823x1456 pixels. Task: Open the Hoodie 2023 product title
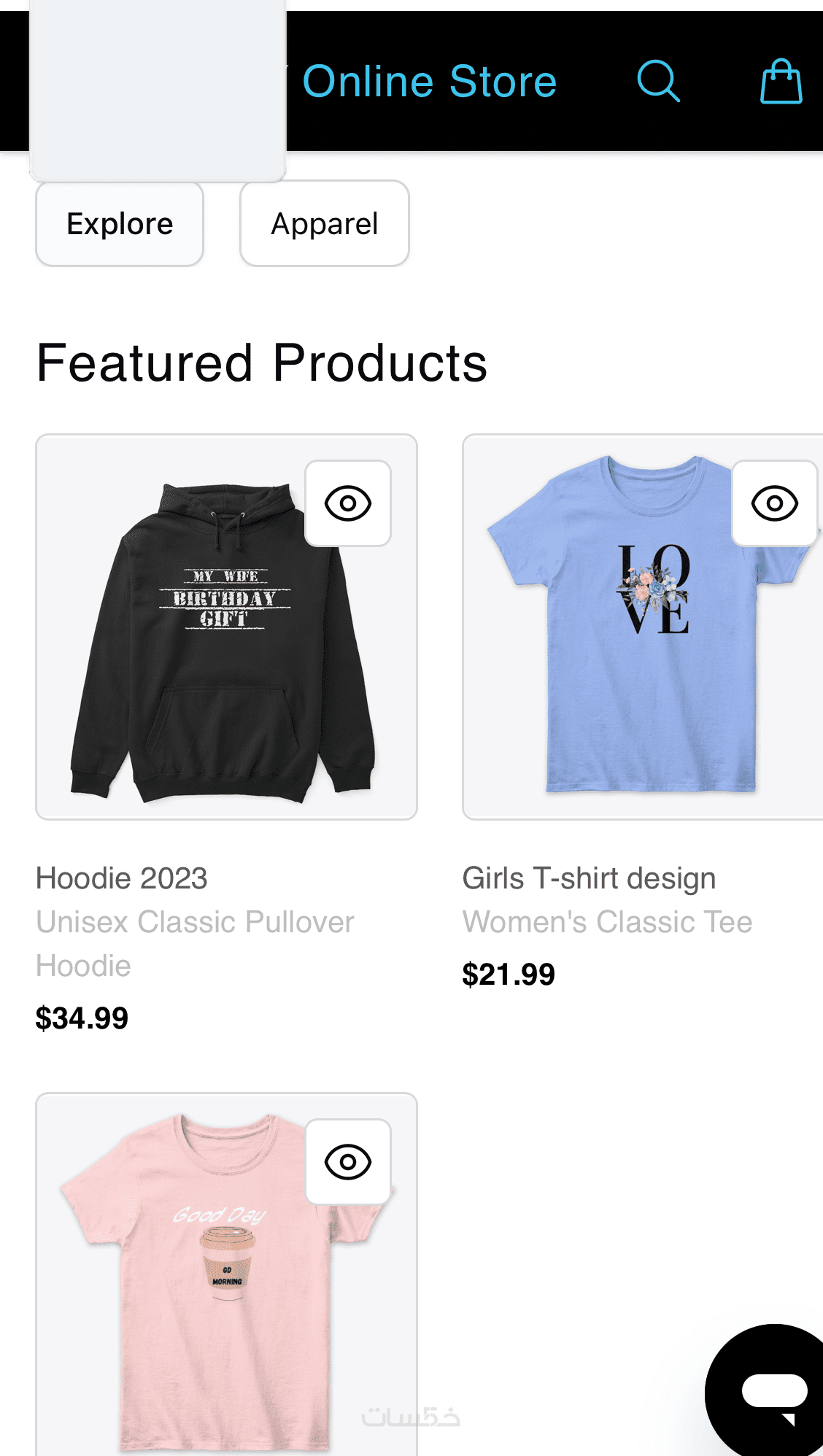tap(122, 878)
